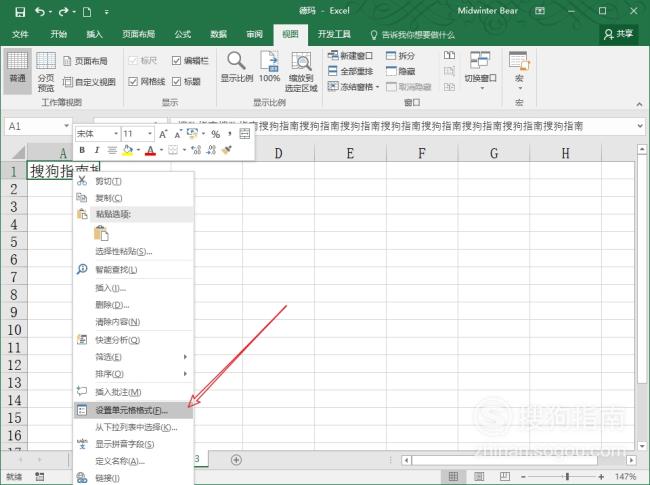Click merge cells icon in mini toolbar
The image size is (650, 485).
245,134
